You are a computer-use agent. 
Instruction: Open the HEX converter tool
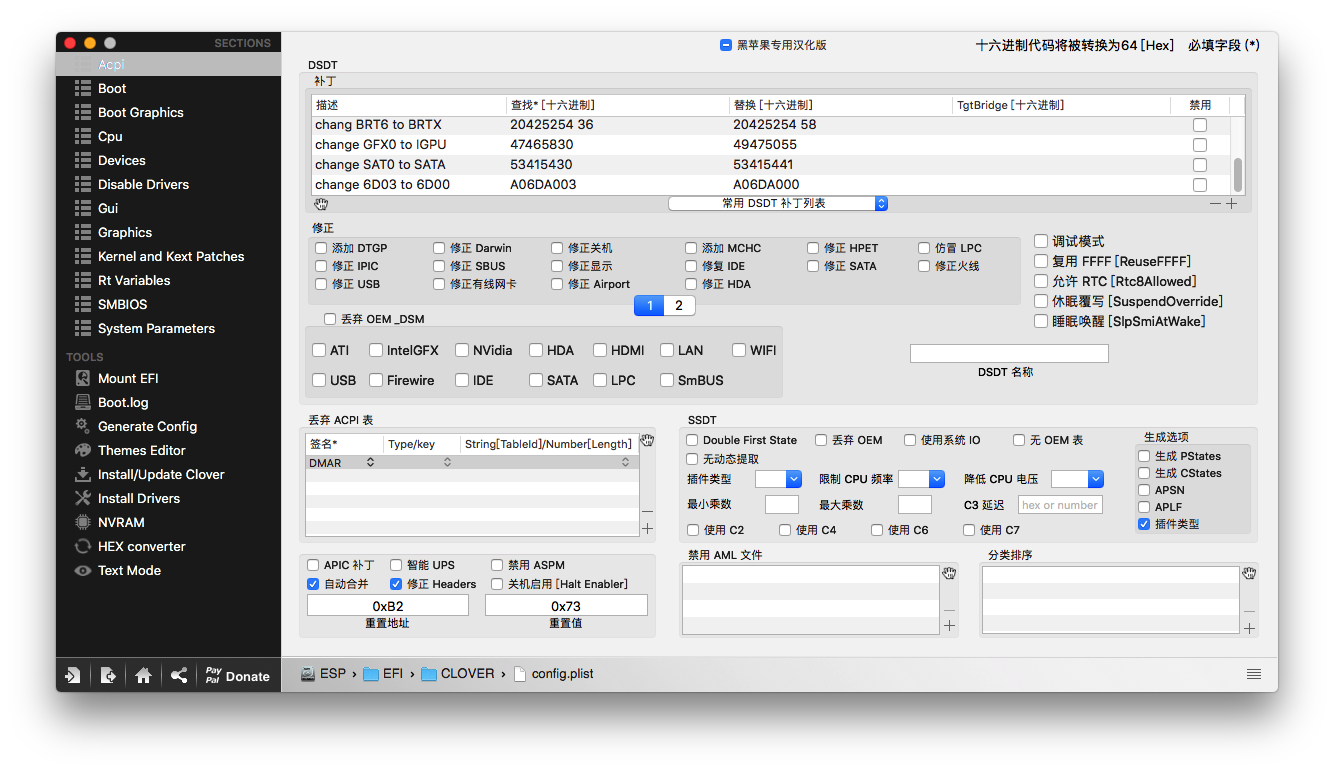(142, 546)
